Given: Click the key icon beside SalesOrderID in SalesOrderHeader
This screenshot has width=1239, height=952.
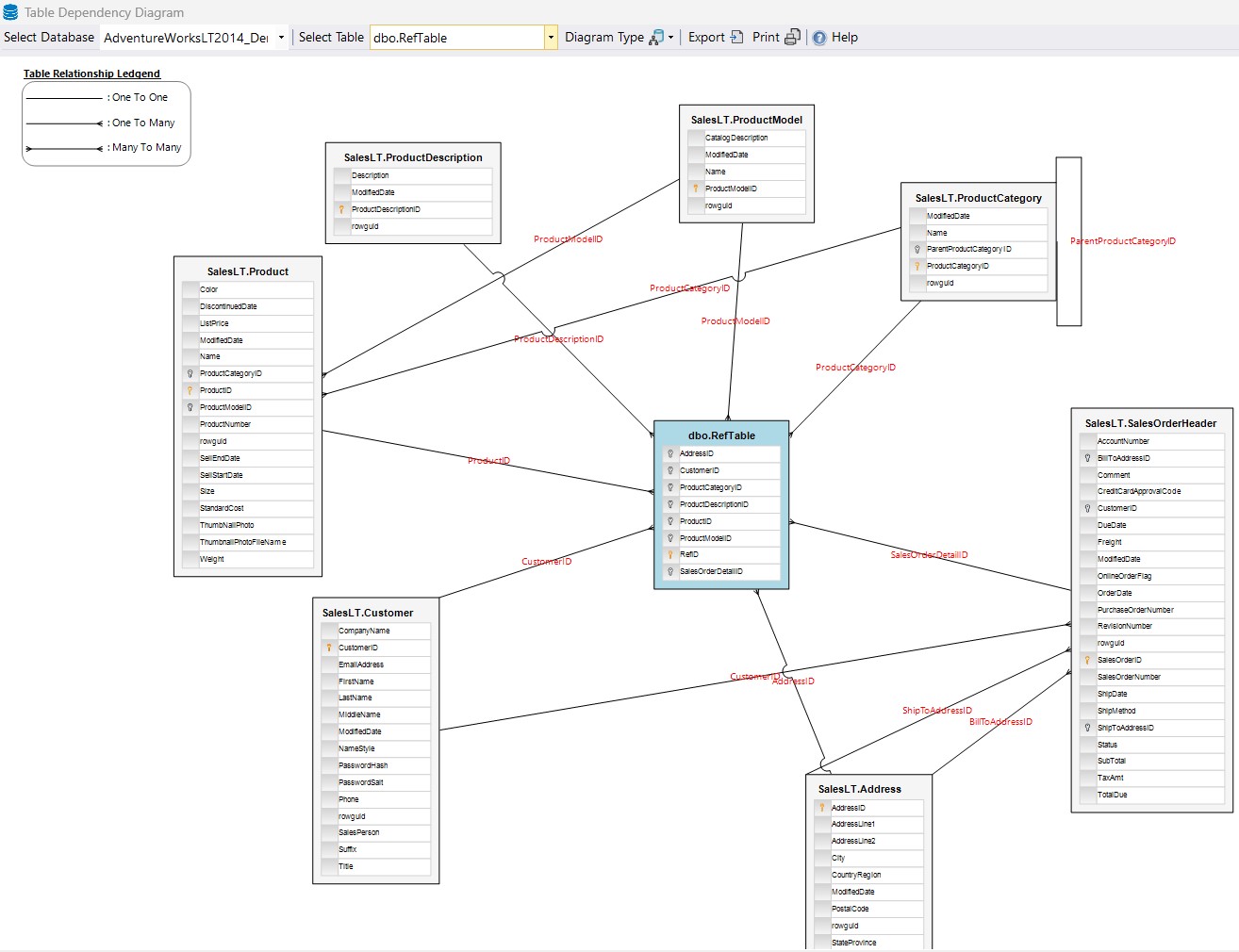Looking at the screenshot, I should (1087, 660).
